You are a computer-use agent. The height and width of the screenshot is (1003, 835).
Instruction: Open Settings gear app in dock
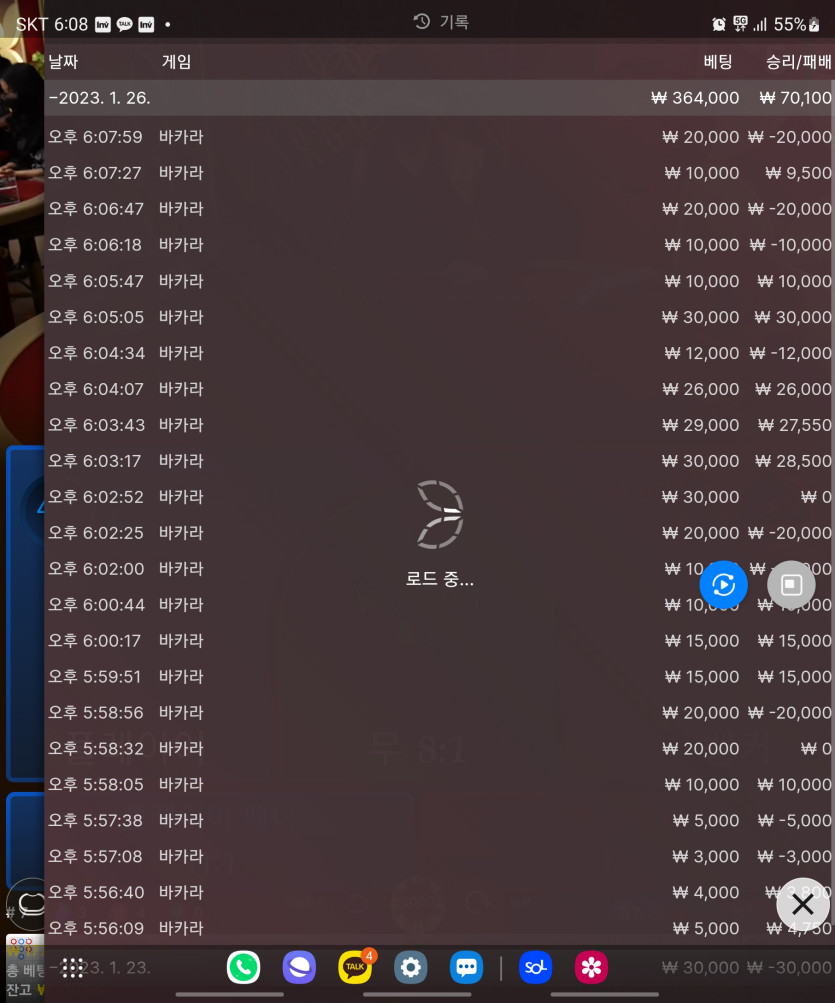pos(410,967)
